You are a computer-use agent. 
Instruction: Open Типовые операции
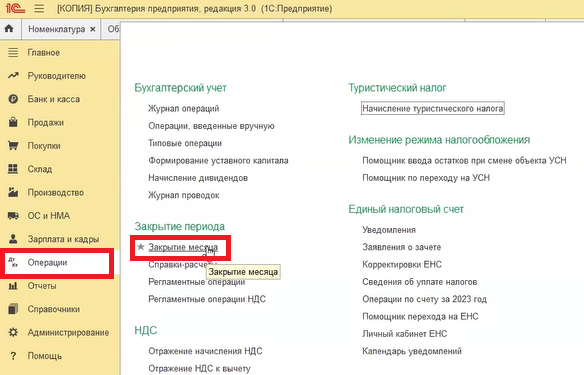point(185,143)
